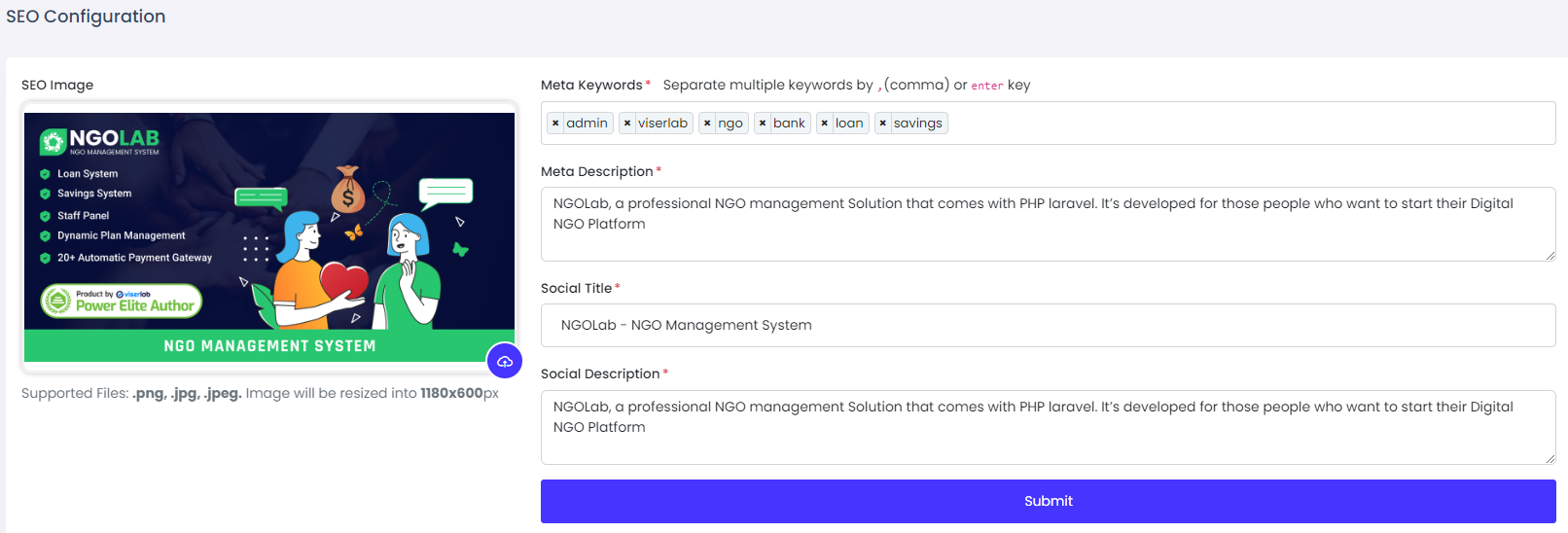Click the Social Title text field
The image size is (1568, 533).
point(1047,326)
